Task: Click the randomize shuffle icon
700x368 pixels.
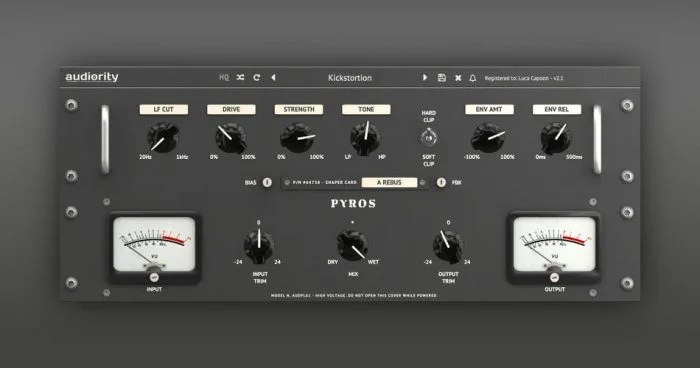Action: point(240,77)
